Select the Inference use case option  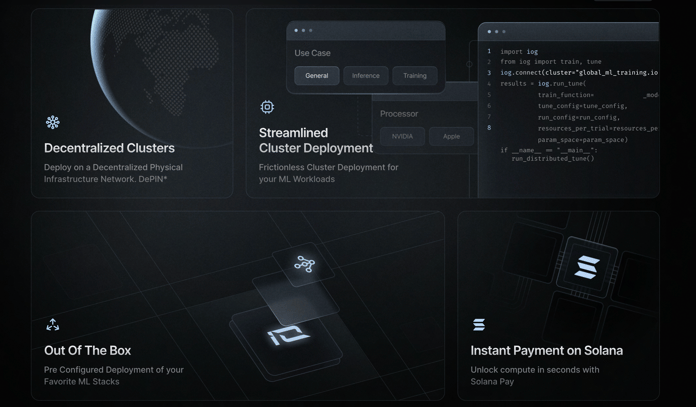coord(366,75)
